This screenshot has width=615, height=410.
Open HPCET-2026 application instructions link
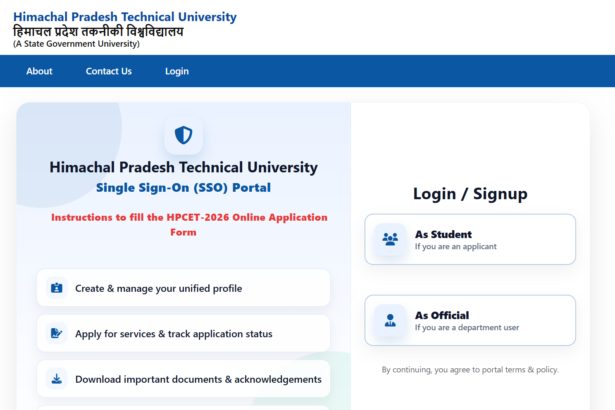tap(189, 224)
